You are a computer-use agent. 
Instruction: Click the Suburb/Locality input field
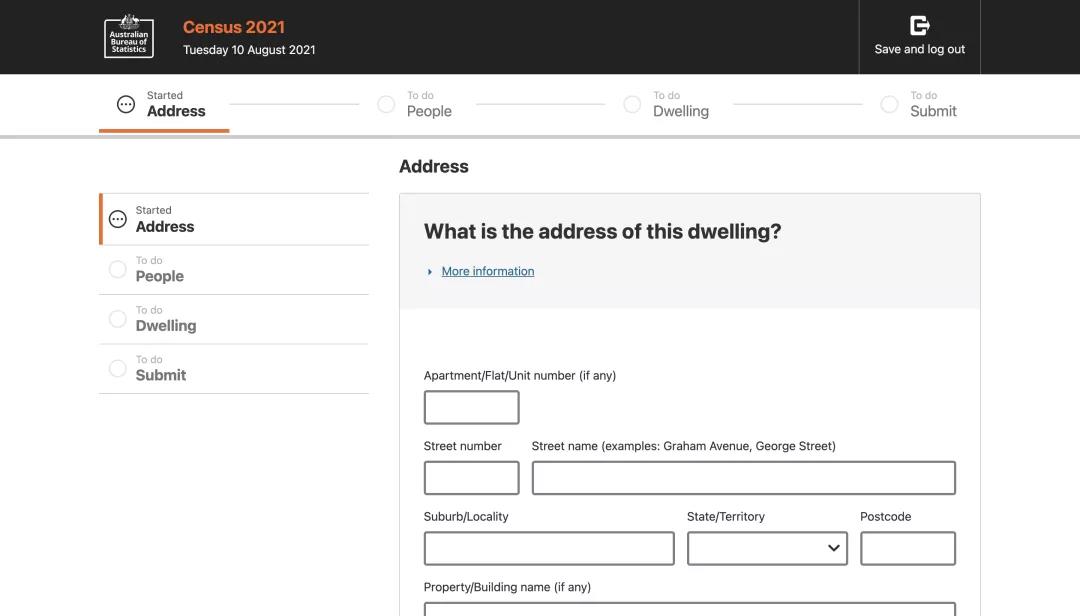click(x=549, y=548)
